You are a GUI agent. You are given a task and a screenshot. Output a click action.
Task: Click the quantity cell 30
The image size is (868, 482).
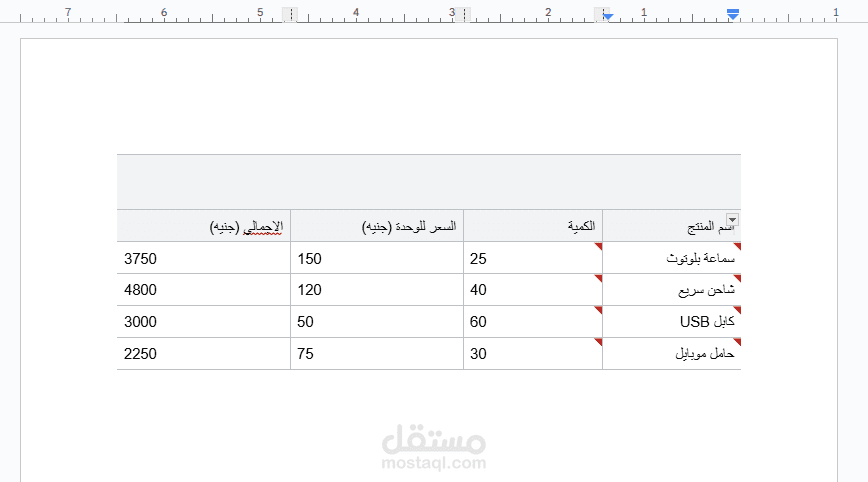[x=533, y=354]
